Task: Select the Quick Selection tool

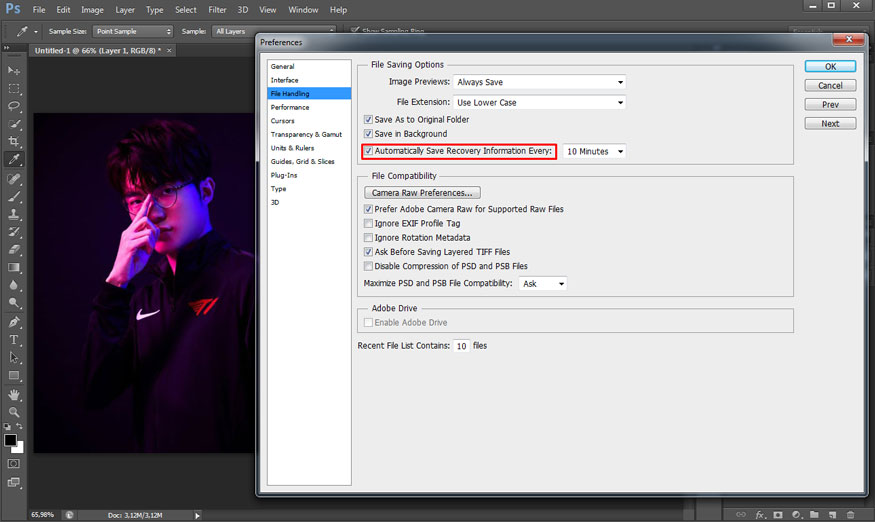Action: 14,124
